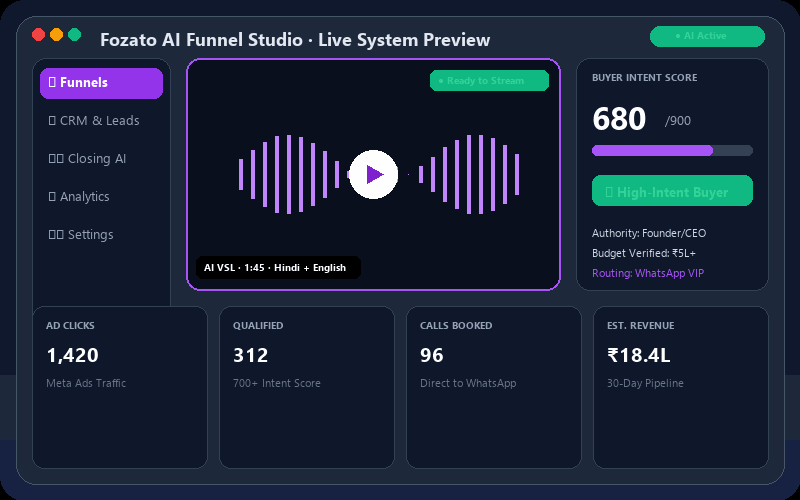
Task: Click the AI Active status badge
Action: point(707,36)
